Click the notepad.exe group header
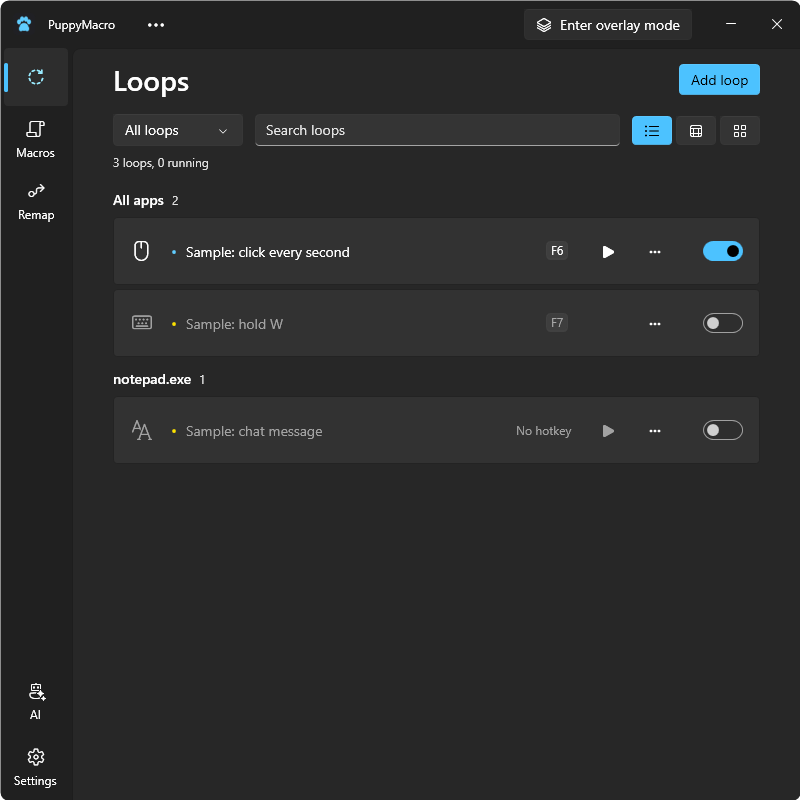Screen dimensions: 800x800 tap(159, 380)
